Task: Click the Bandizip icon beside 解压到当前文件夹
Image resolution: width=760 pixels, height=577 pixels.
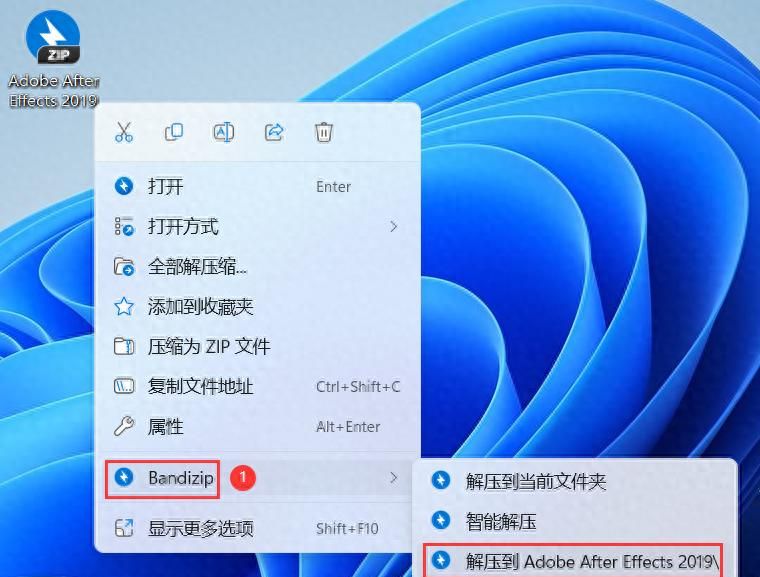Action: pos(441,481)
